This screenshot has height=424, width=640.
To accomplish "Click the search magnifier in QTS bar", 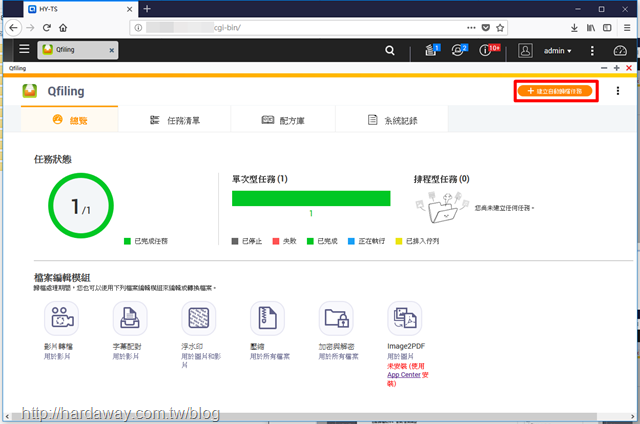I will pyautogui.click(x=390, y=50).
